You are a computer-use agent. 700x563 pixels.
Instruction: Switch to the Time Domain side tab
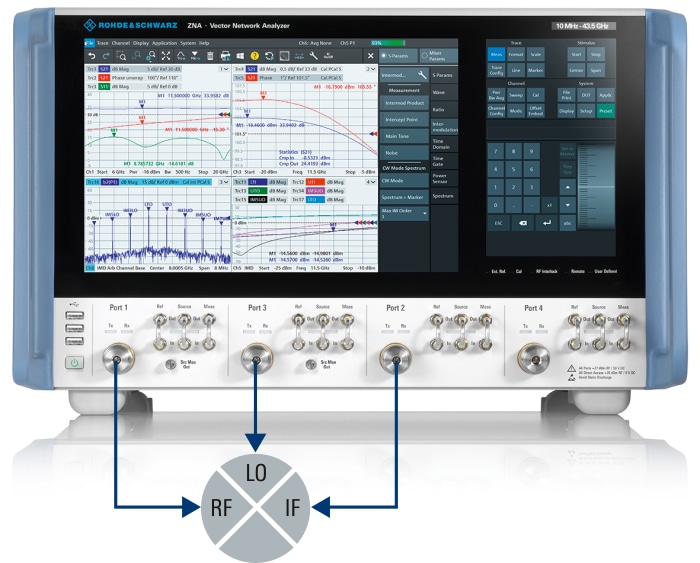[x=445, y=144]
